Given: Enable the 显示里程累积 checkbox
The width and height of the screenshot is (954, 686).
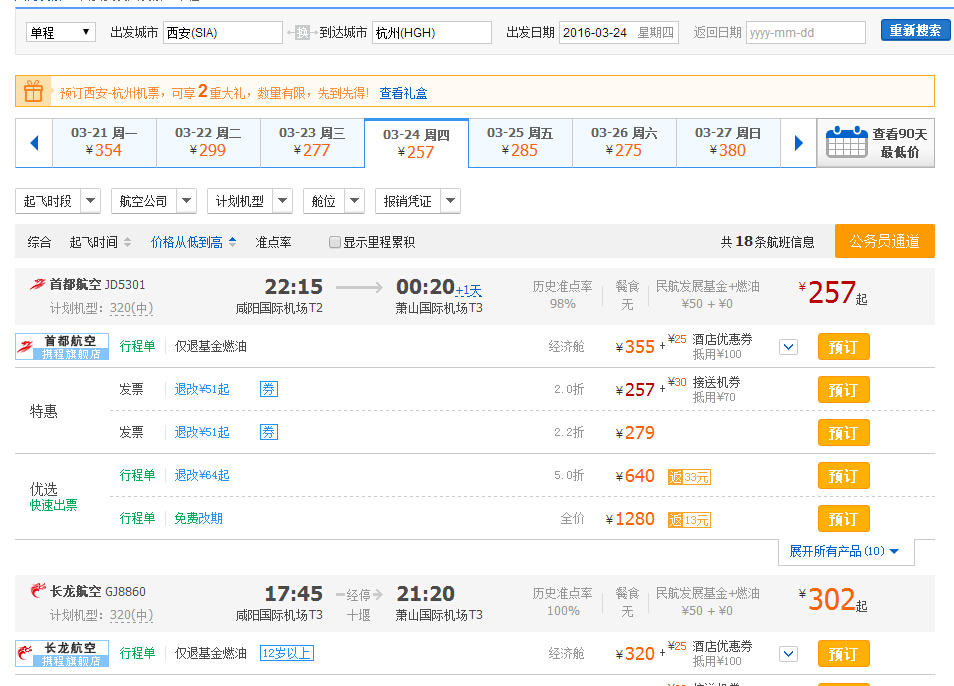Looking at the screenshot, I should point(334,242).
